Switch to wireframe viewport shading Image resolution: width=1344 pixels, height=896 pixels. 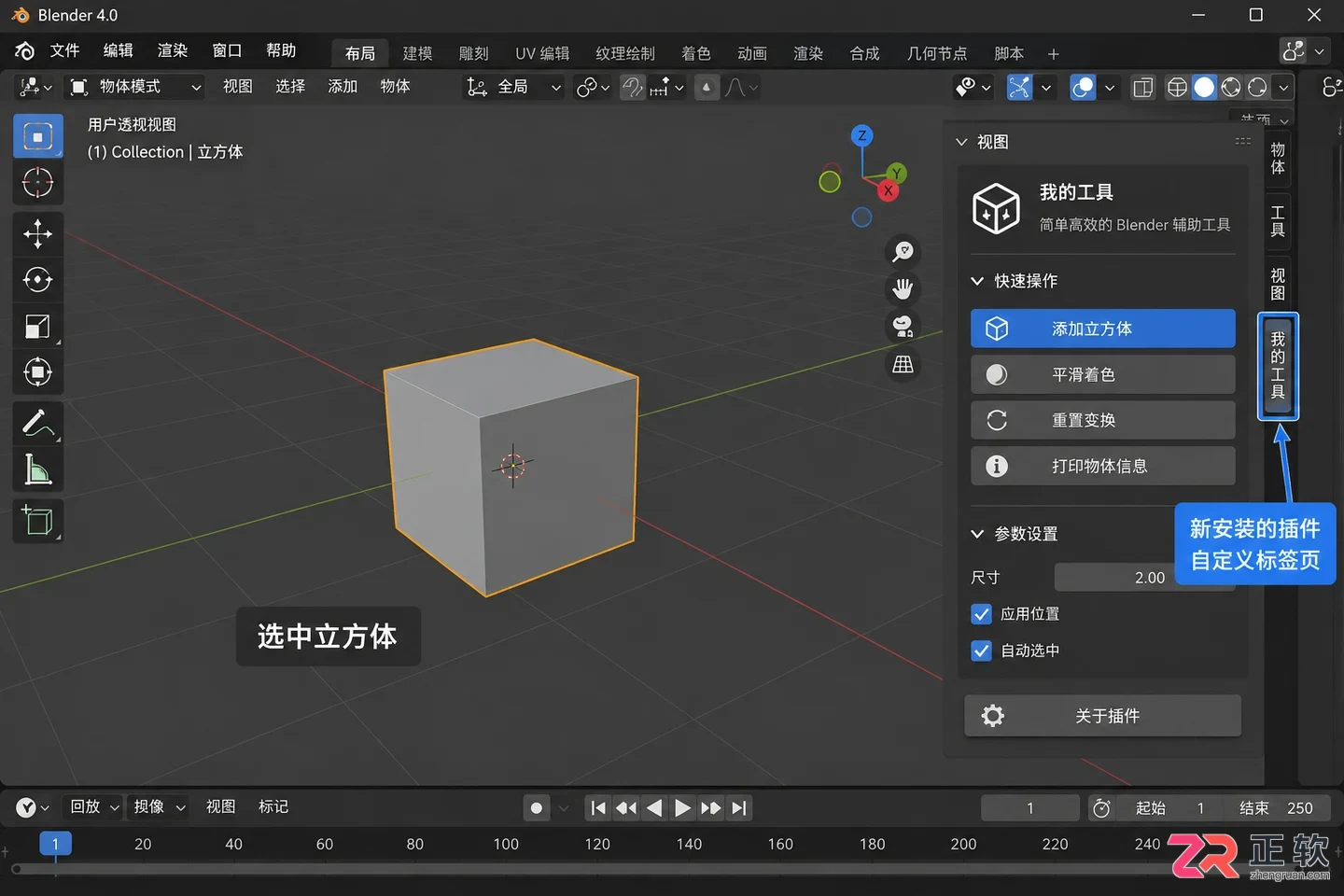pyautogui.click(x=1178, y=87)
